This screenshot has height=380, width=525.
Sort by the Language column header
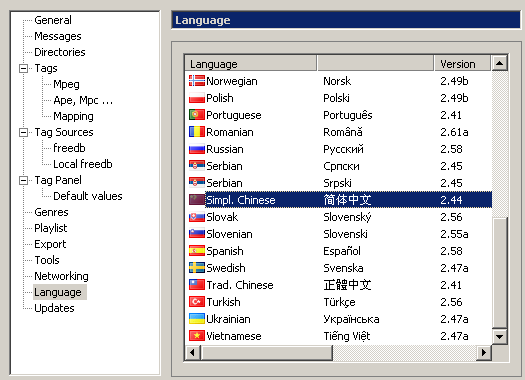click(x=250, y=64)
